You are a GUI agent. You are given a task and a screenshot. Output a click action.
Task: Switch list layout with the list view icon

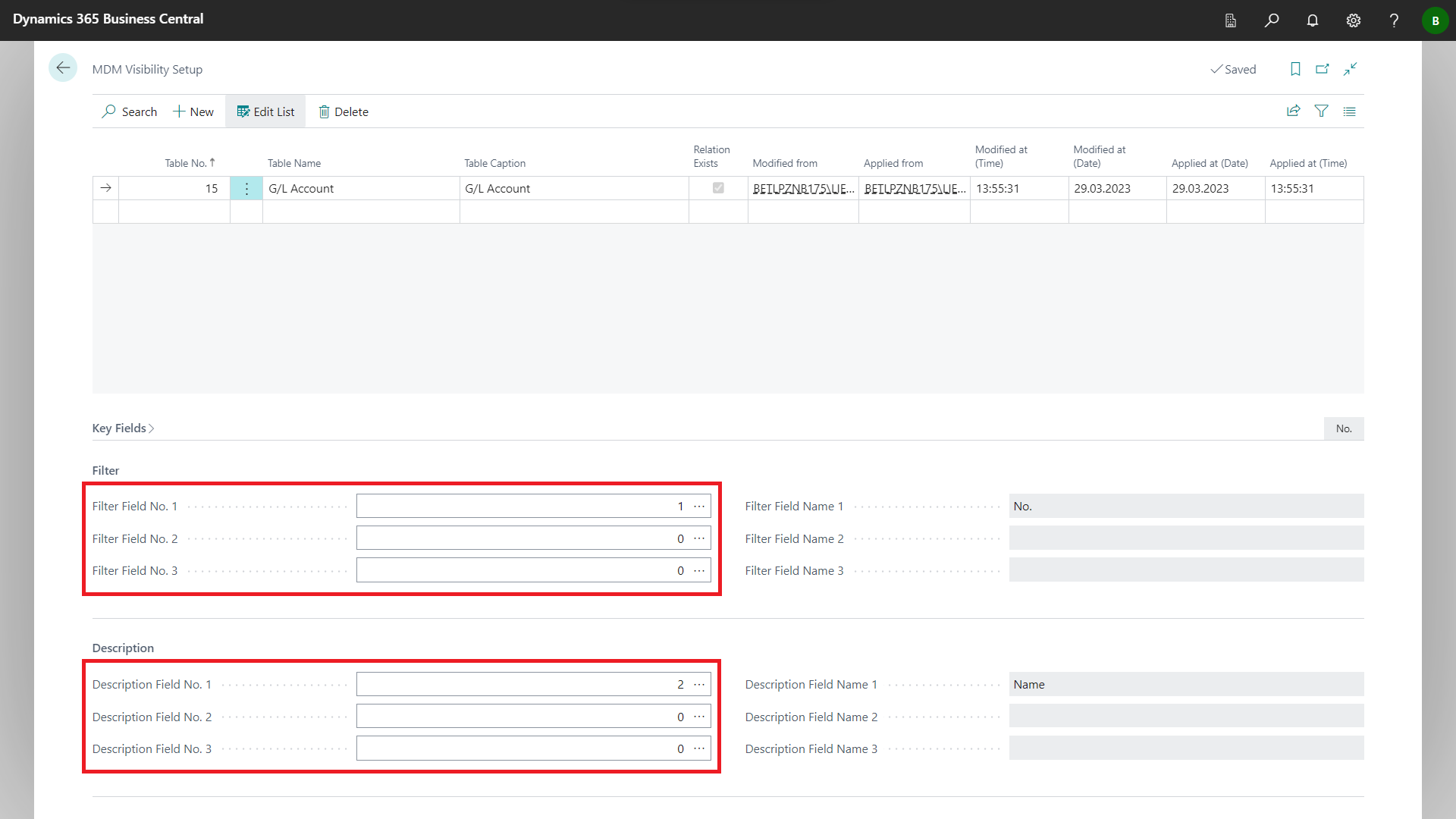(1350, 111)
